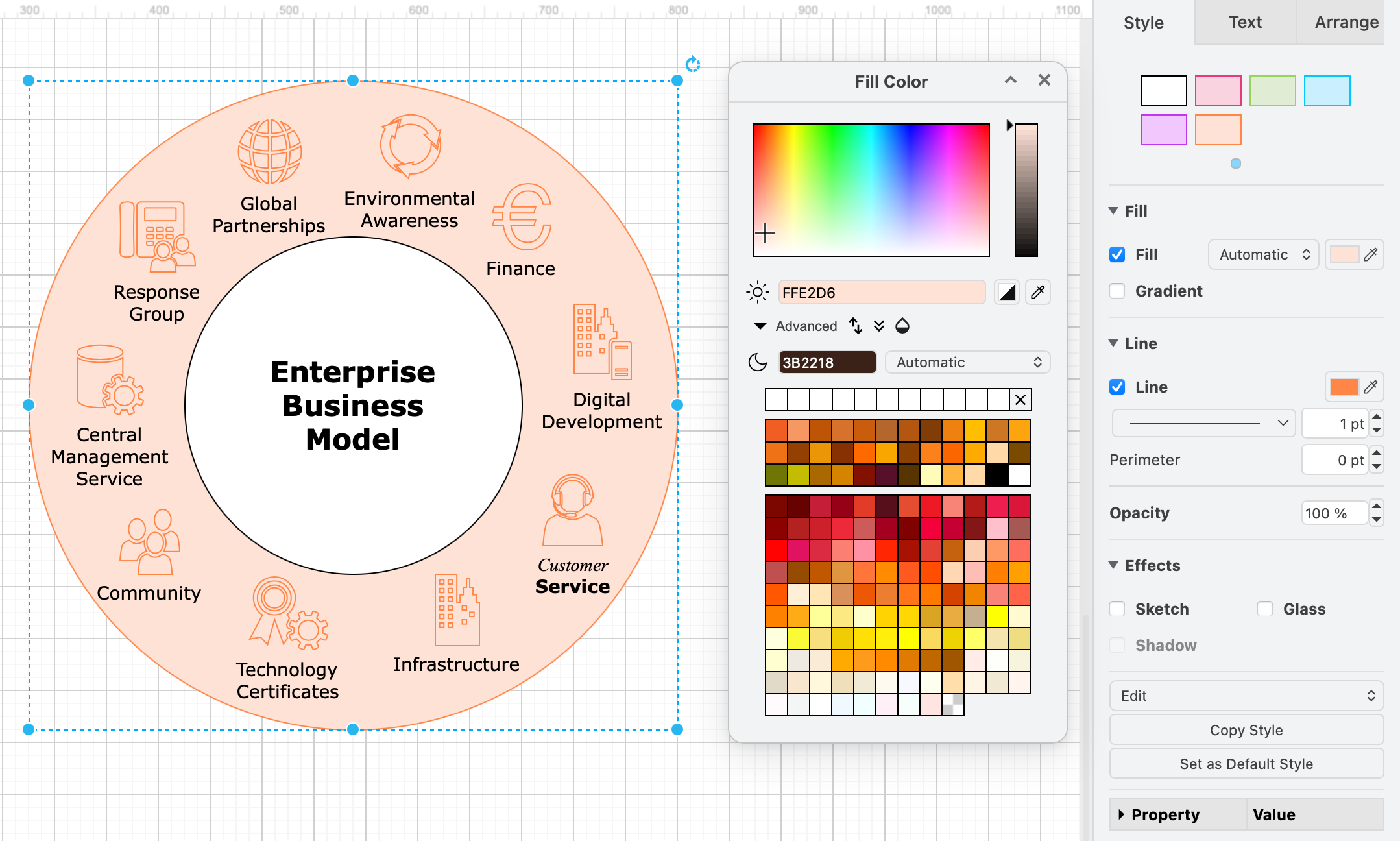
Task: Apply the peach style preset swatch
Action: (x=1218, y=130)
